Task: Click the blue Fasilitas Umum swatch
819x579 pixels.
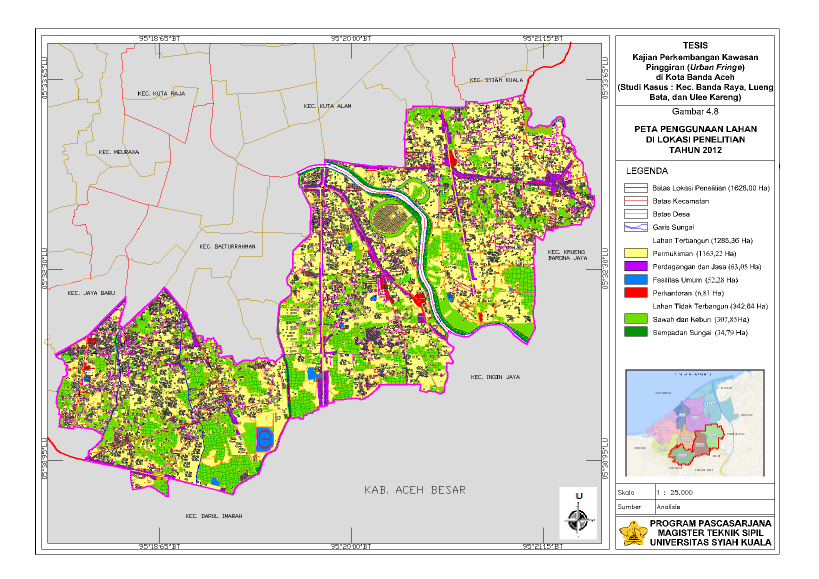Action: [636, 280]
